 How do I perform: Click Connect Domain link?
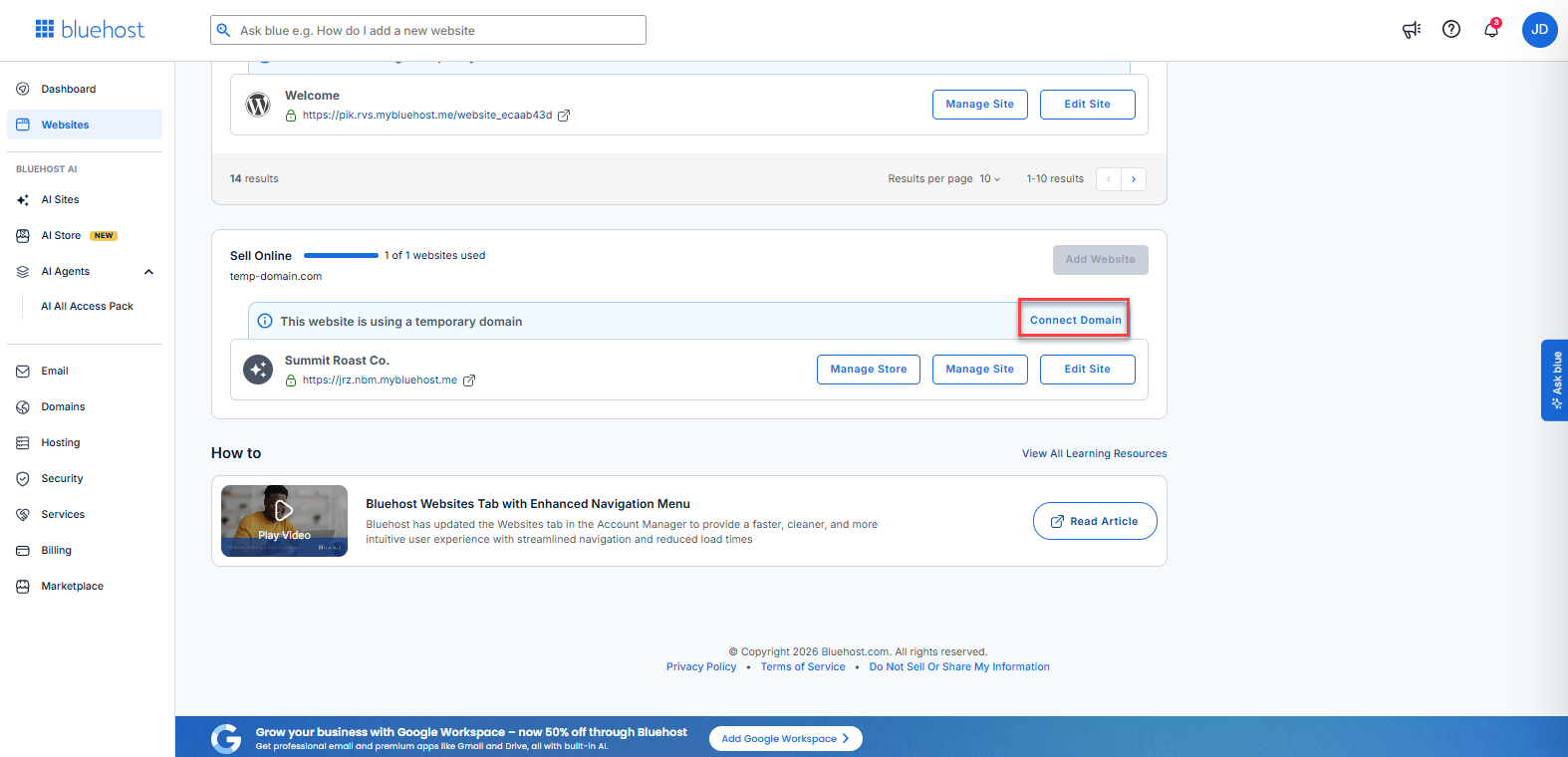pos(1075,320)
